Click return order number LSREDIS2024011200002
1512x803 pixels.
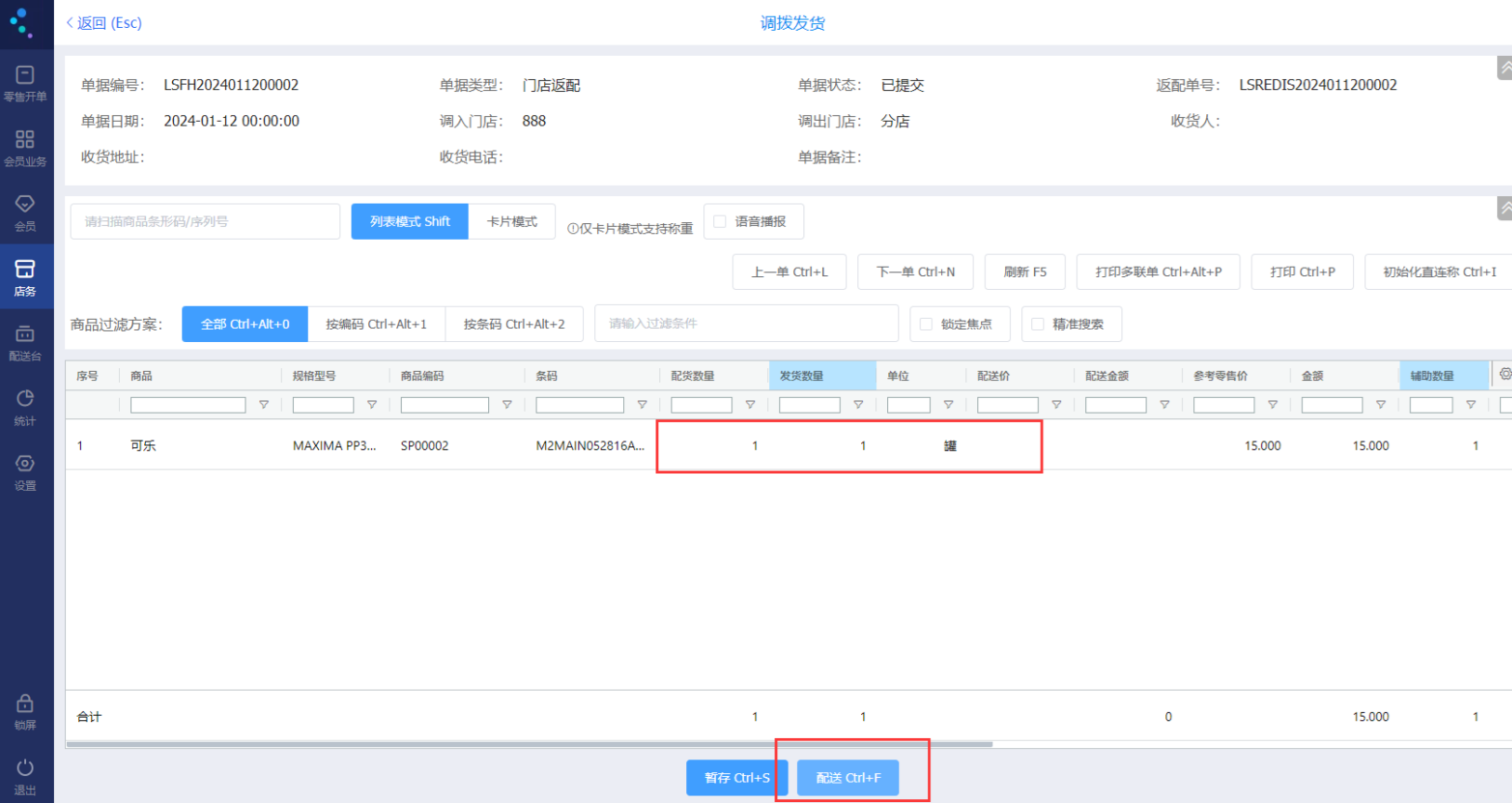(1318, 85)
